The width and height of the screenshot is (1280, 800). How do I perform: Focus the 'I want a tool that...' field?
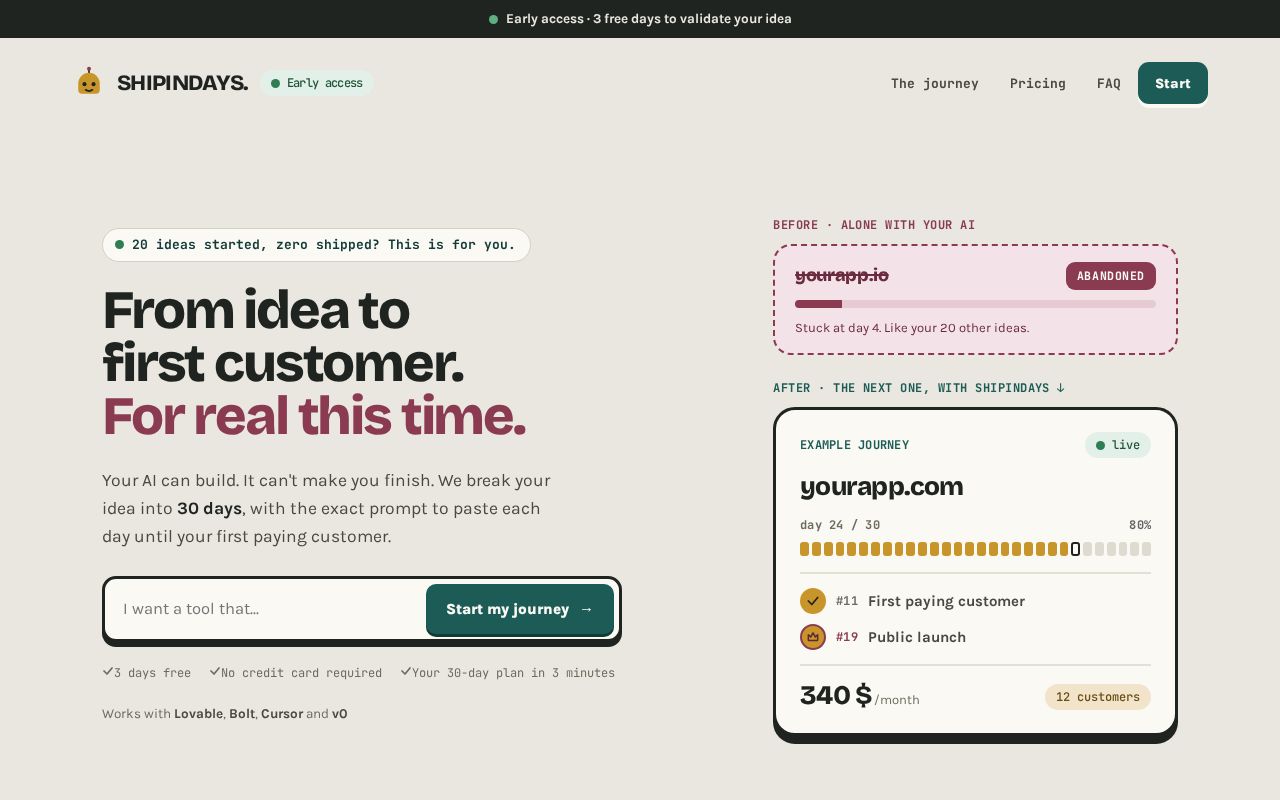pyautogui.click(x=266, y=609)
